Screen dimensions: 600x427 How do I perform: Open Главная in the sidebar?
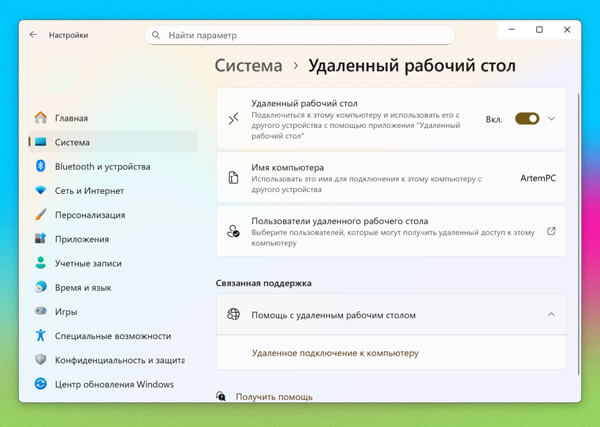[x=113, y=118]
